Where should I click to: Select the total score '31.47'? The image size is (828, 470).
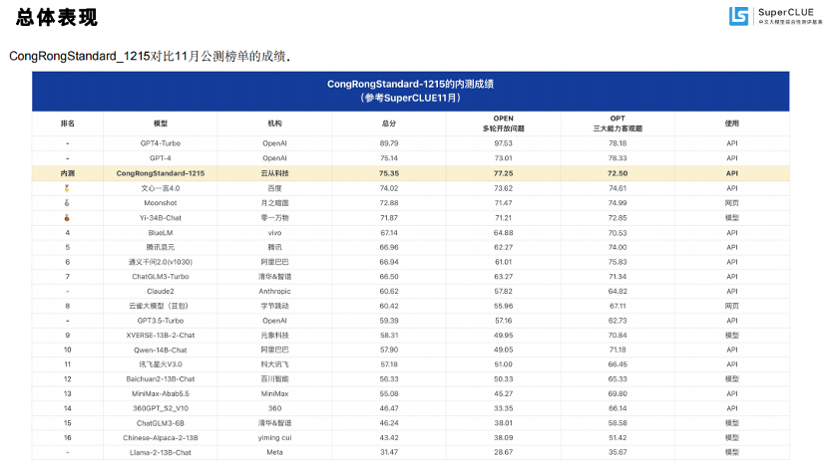pyautogui.click(x=389, y=453)
